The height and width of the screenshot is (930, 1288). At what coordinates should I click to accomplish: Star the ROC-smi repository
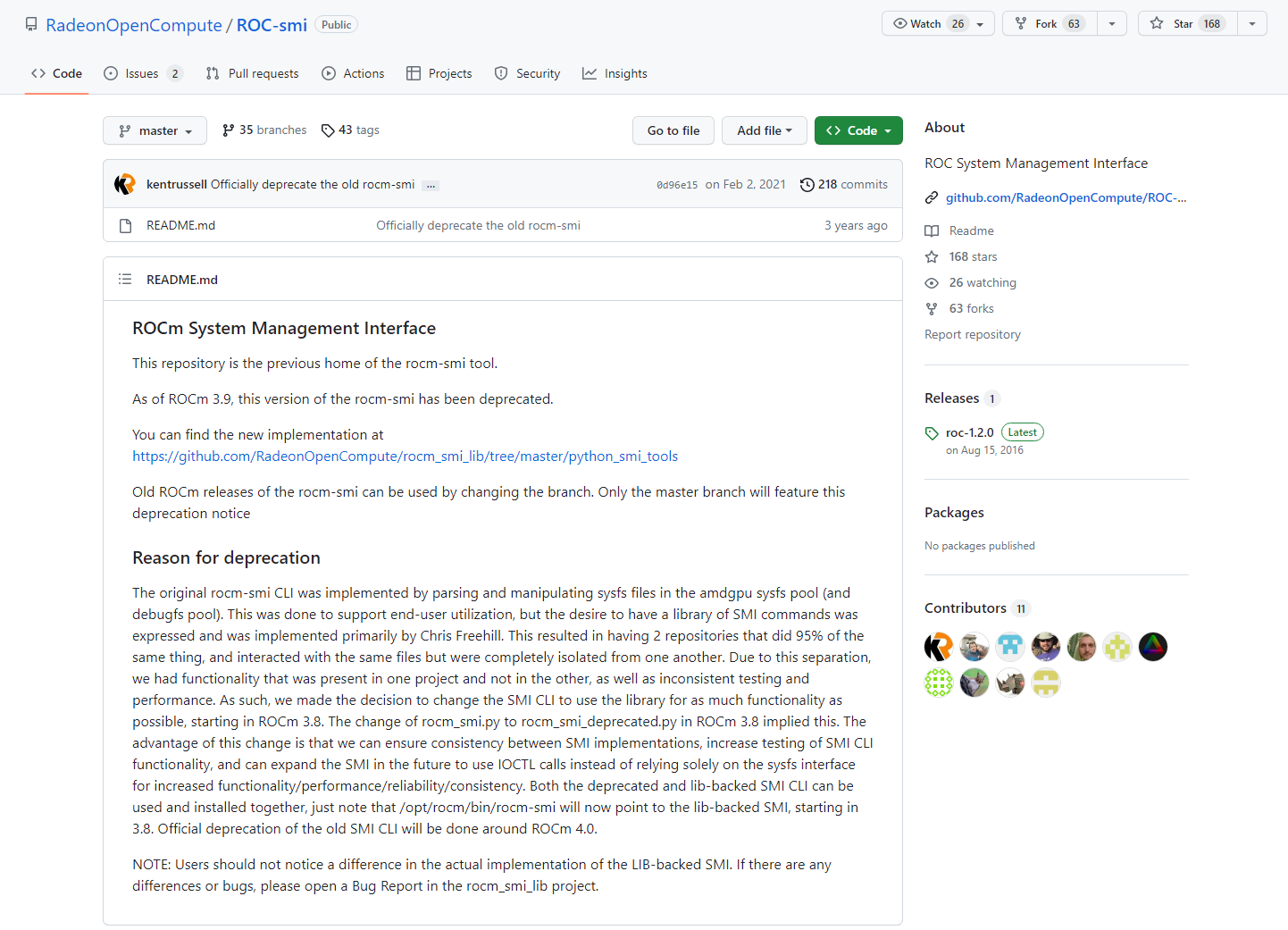coord(1188,24)
